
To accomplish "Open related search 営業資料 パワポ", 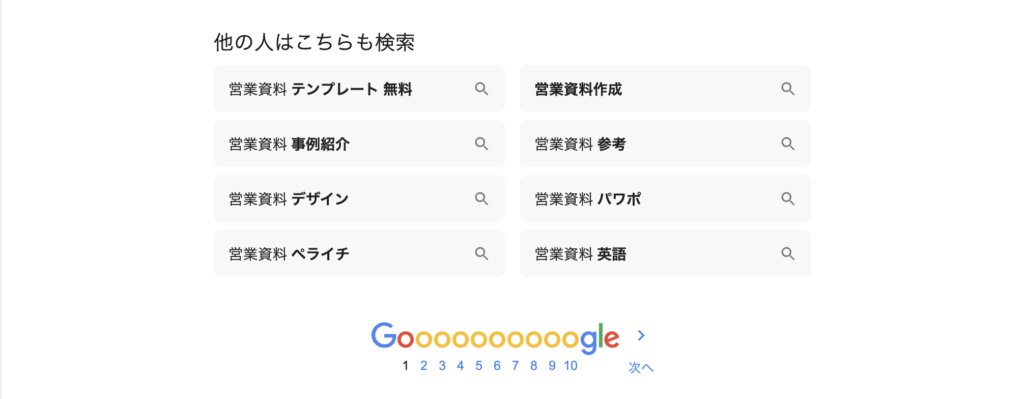I will point(665,199).
